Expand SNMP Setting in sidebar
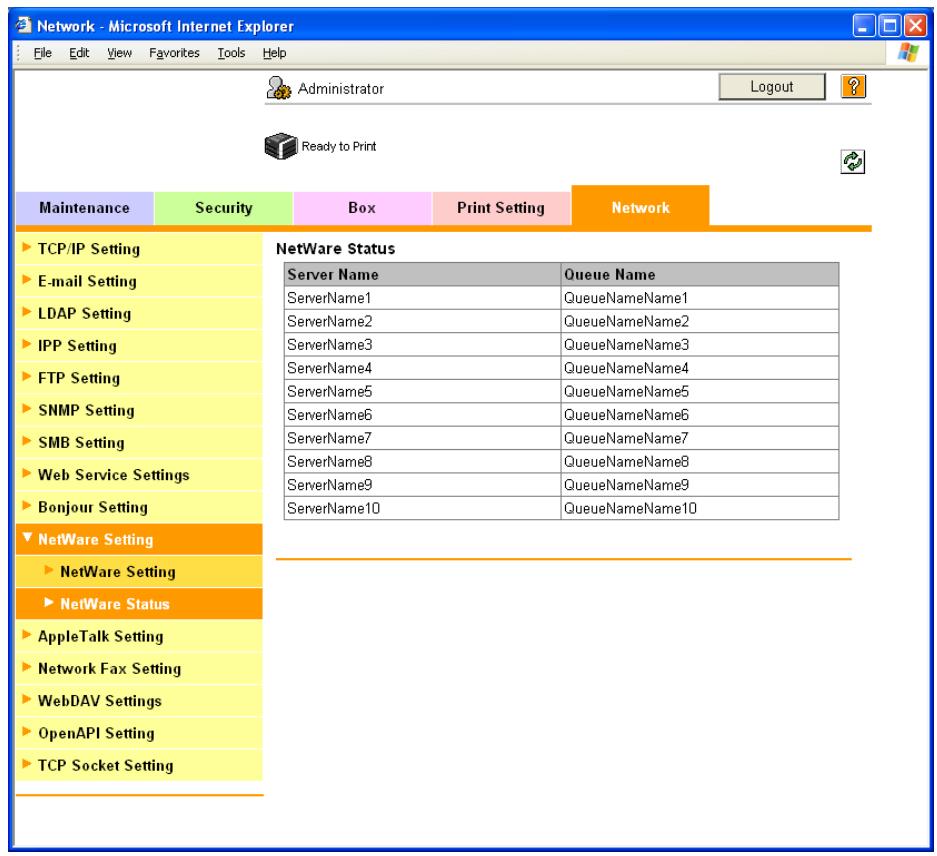937x856 pixels. click(x=139, y=410)
